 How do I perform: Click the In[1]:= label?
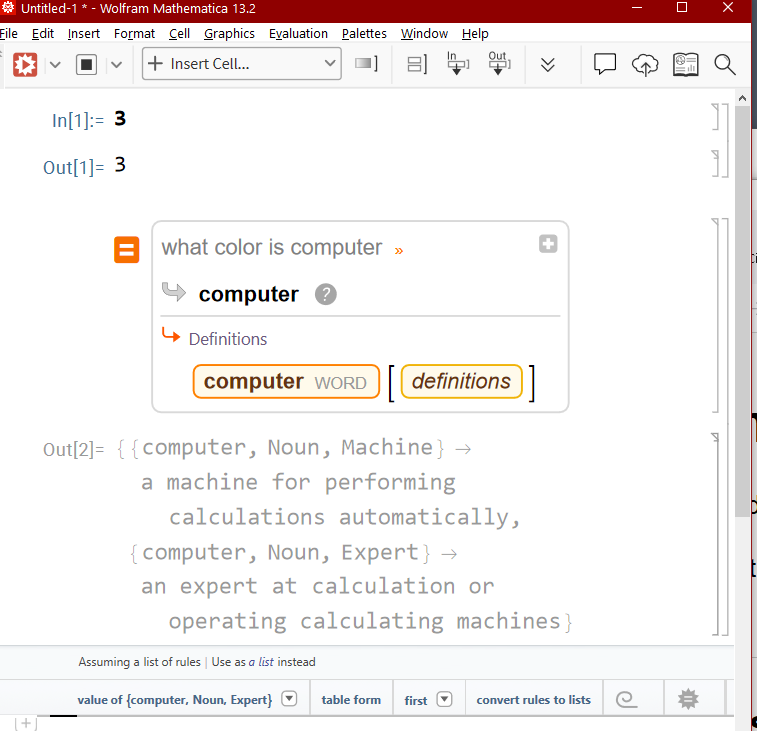click(x=78, y=120)
